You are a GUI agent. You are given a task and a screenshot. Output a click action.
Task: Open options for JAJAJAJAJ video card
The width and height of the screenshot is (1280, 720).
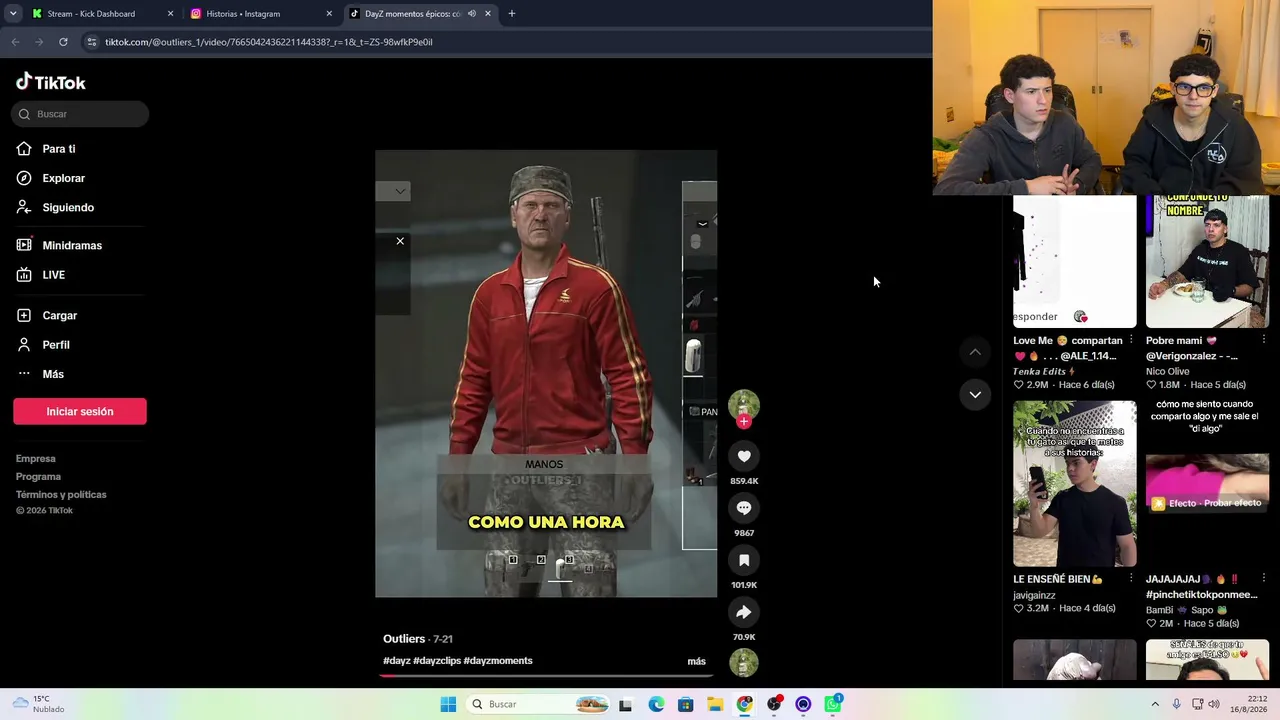coord(1263,578)
